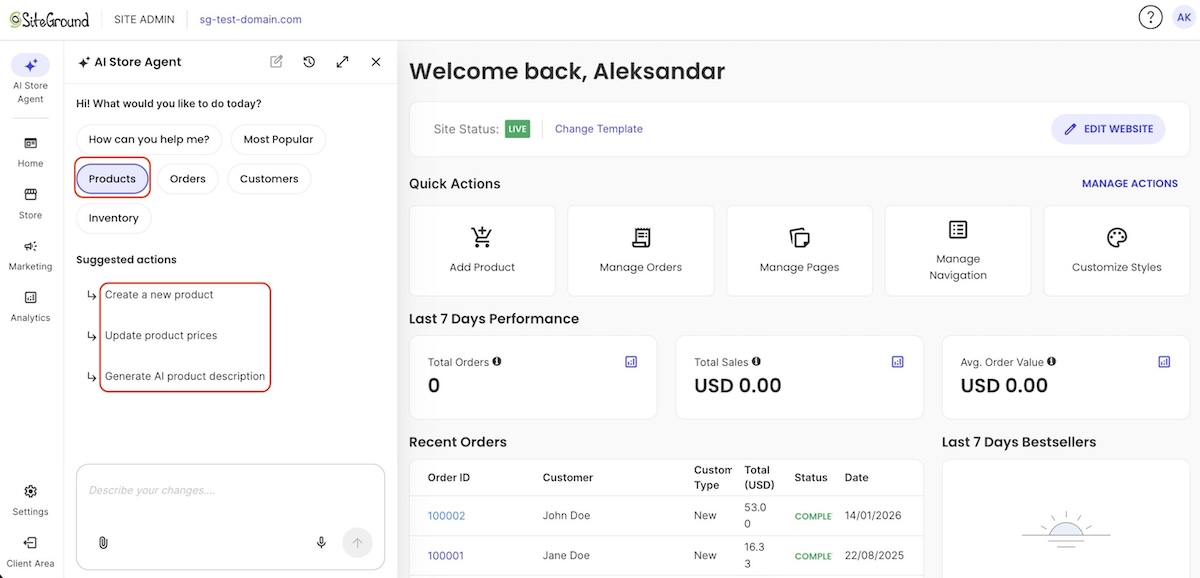Activate voice input microphone icon

point(321,543)
